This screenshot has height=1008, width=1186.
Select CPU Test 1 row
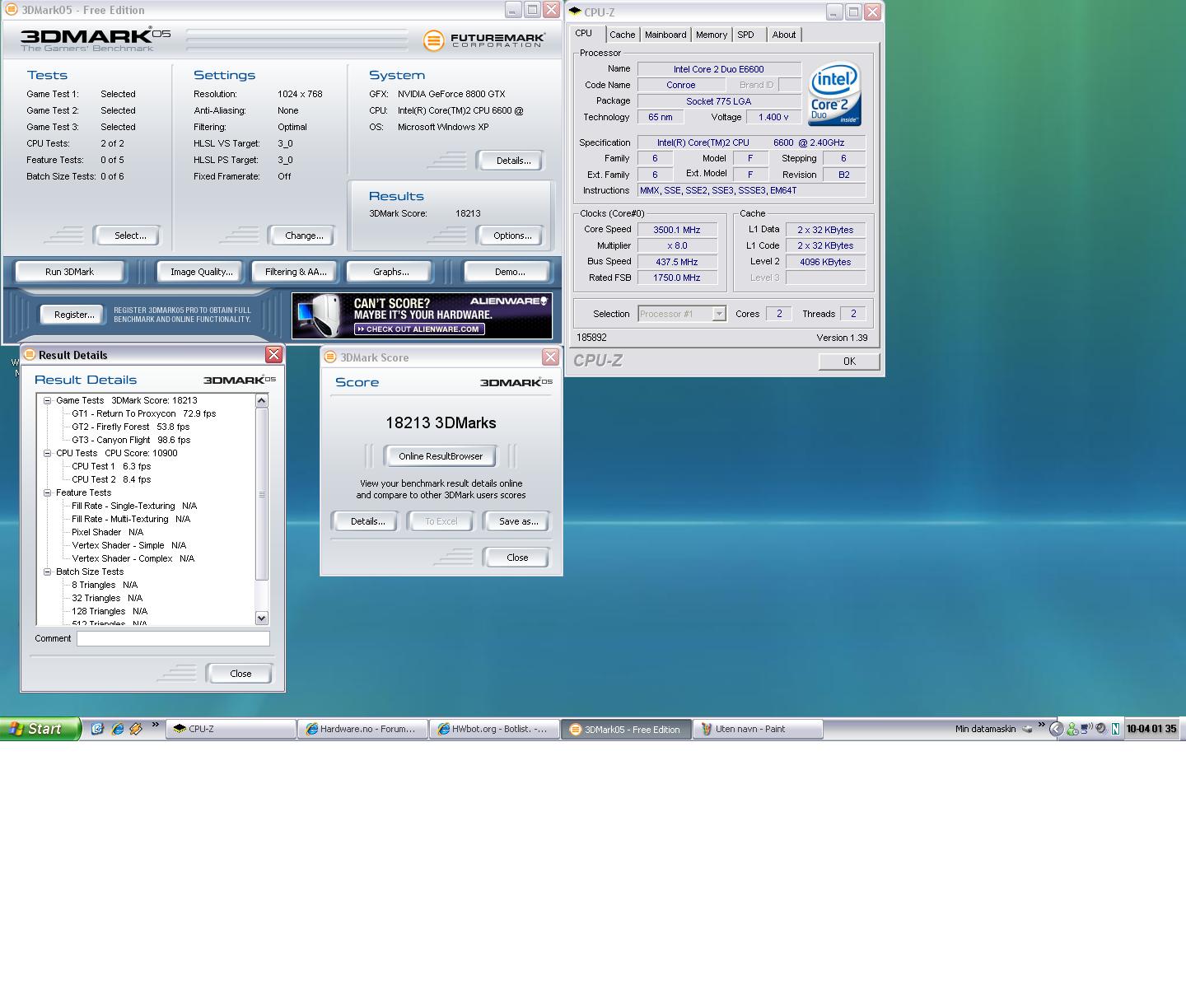tap(111, 466)
